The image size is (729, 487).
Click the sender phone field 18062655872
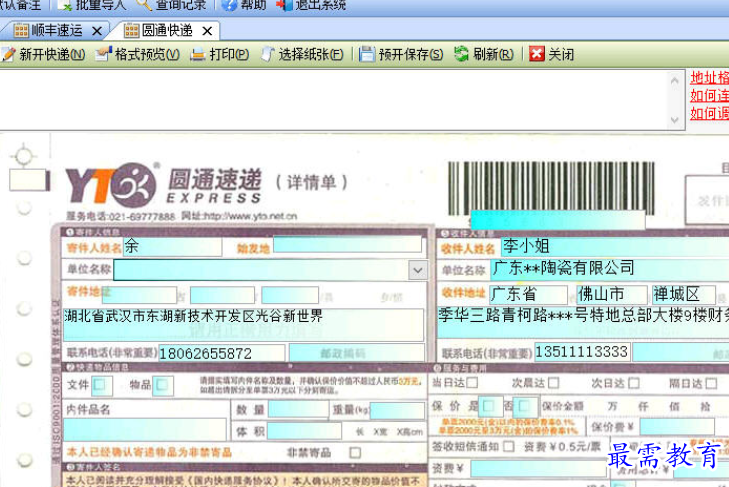(222, 354)
